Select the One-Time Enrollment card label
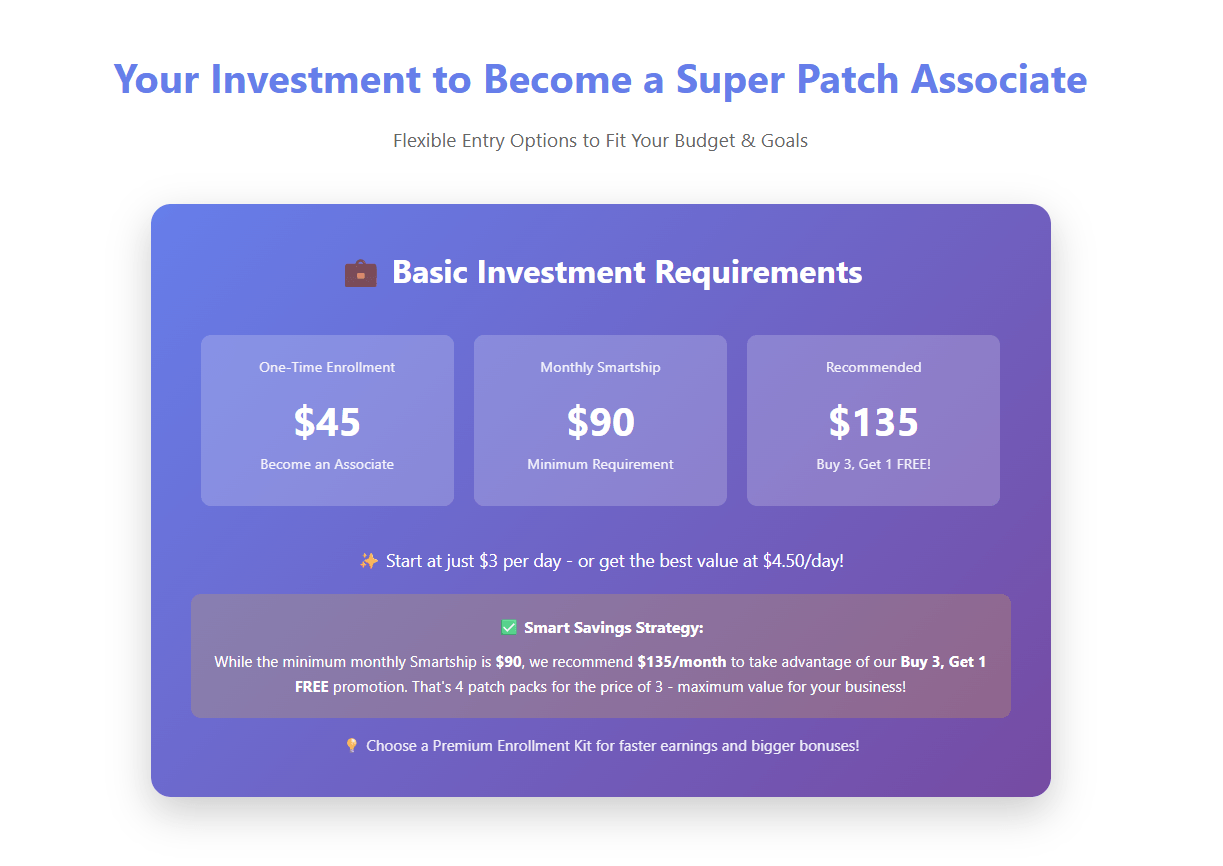 click(x=327, y=367)
